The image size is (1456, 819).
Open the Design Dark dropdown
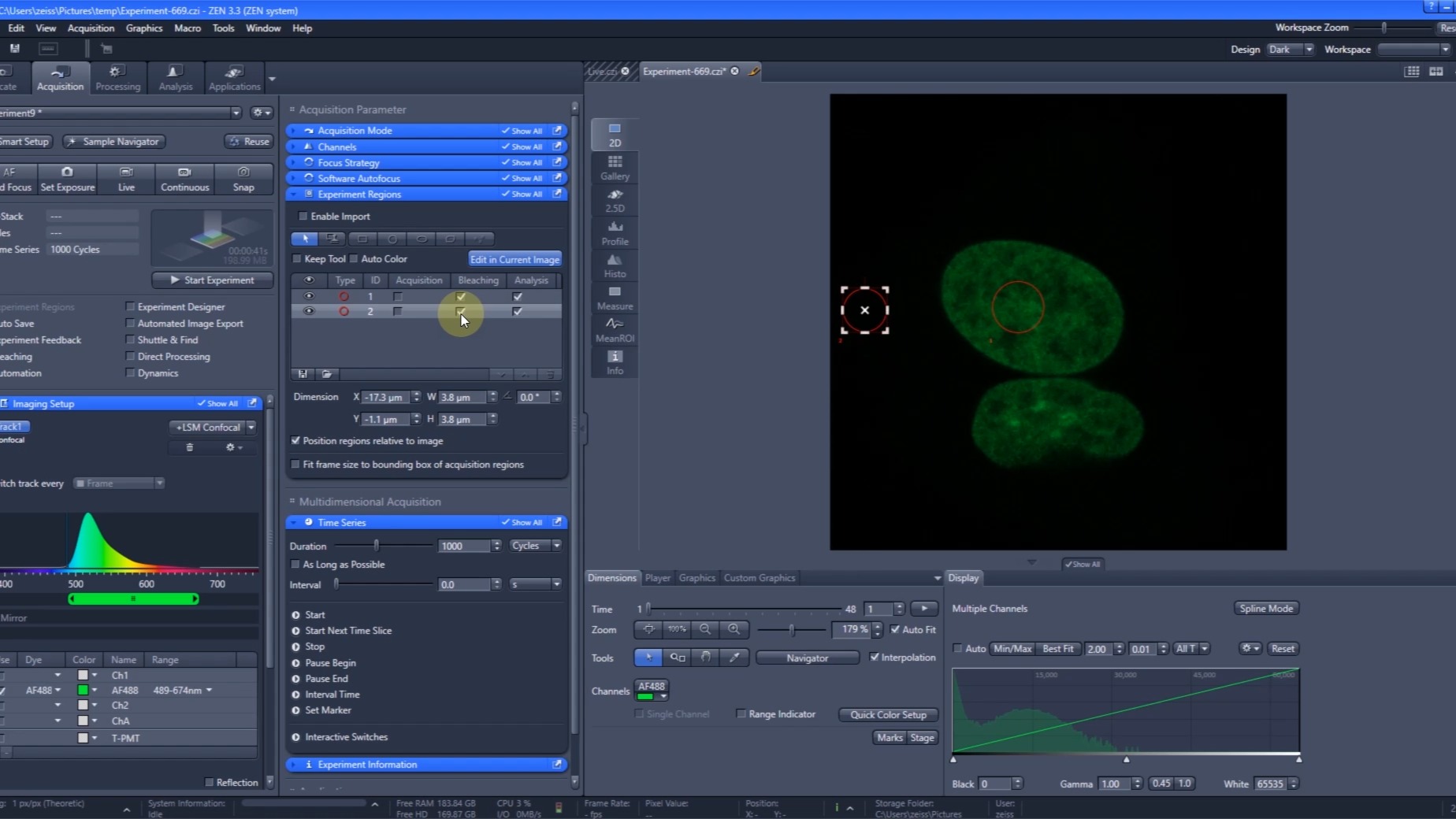click(x=1290, y=50)
